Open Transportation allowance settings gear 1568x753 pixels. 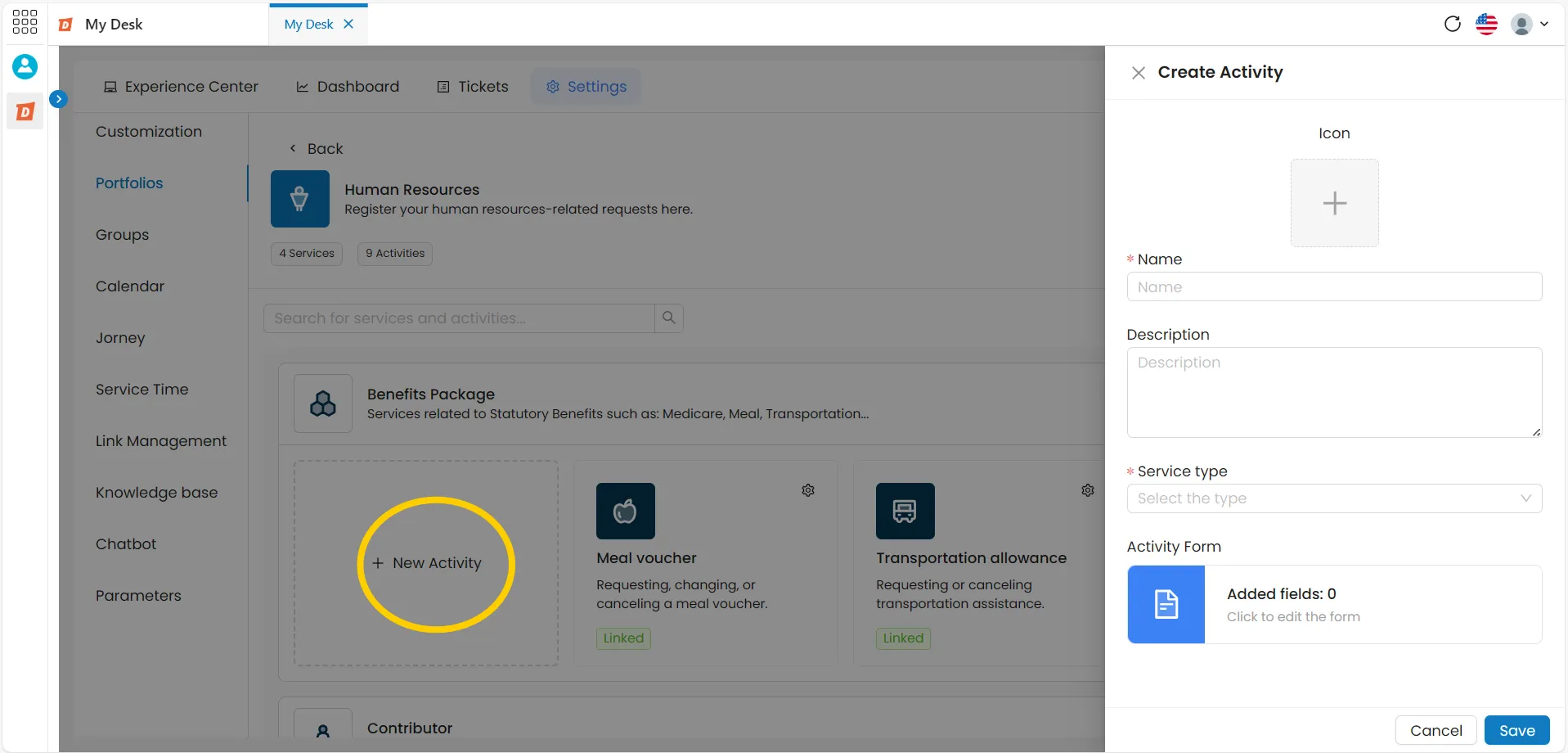1088,490
